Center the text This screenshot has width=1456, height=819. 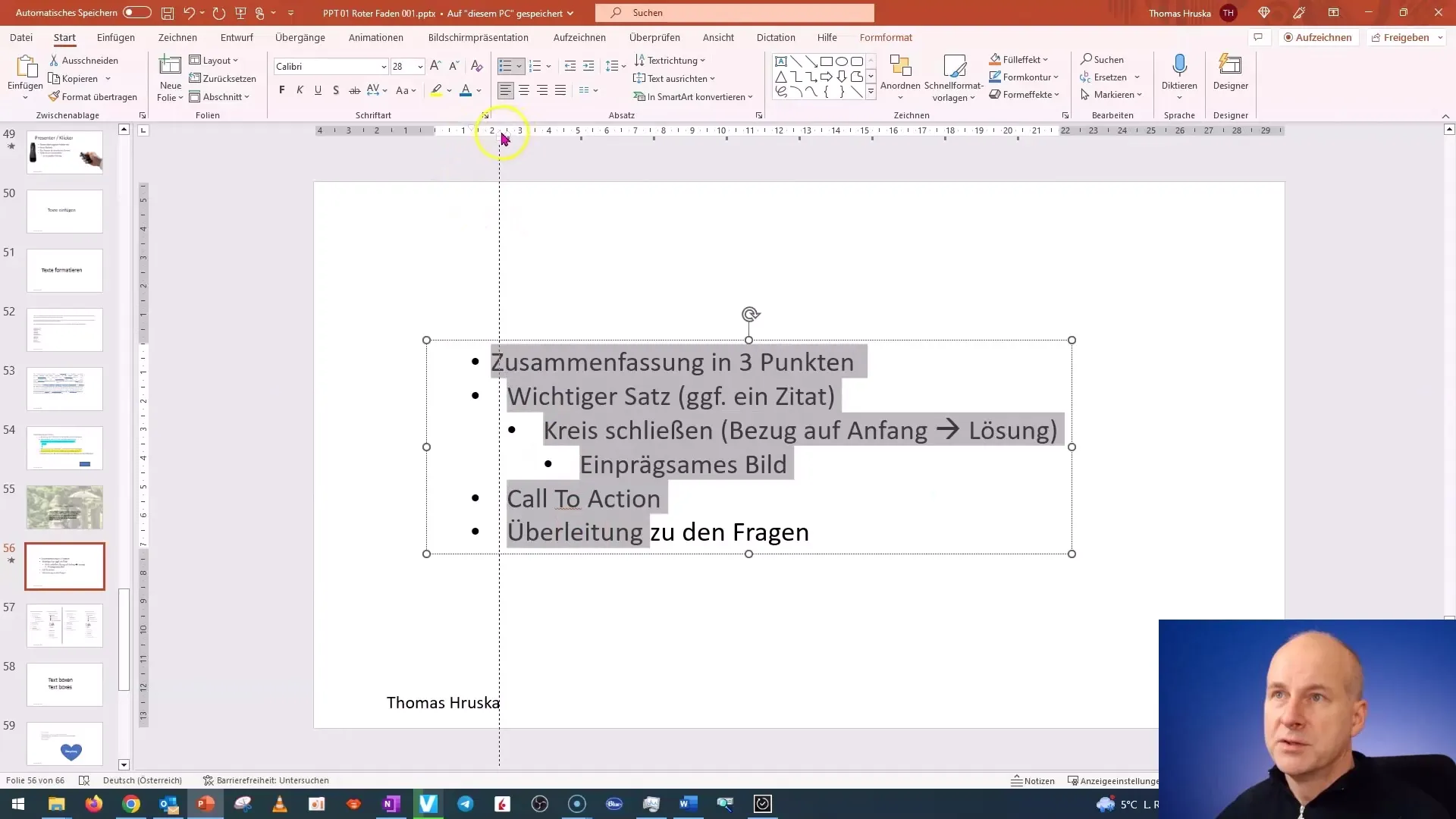pyautogui.click(x=524, y=90)
